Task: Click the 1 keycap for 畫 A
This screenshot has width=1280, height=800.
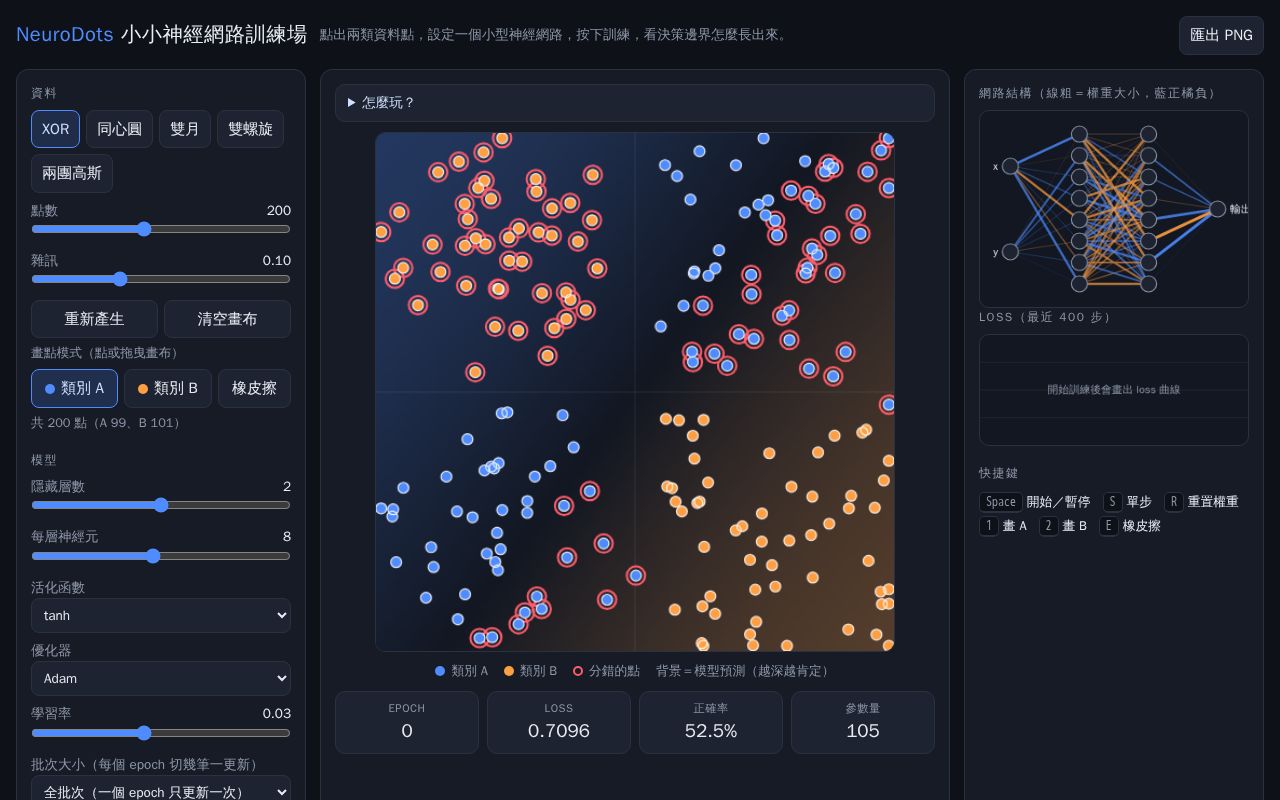Action: (989, 526)
